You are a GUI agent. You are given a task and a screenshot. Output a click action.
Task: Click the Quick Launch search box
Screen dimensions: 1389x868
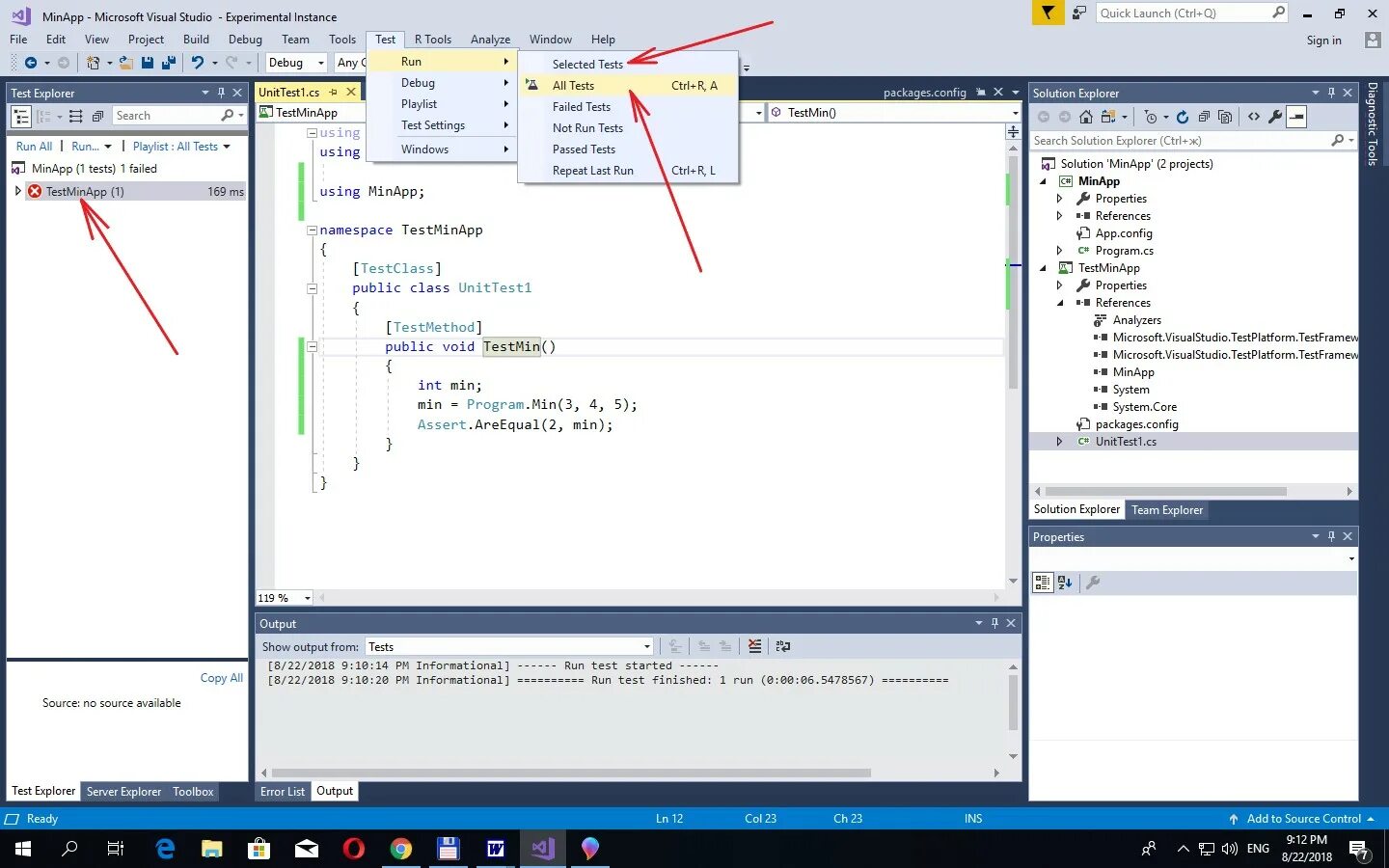pos(1192,13)
